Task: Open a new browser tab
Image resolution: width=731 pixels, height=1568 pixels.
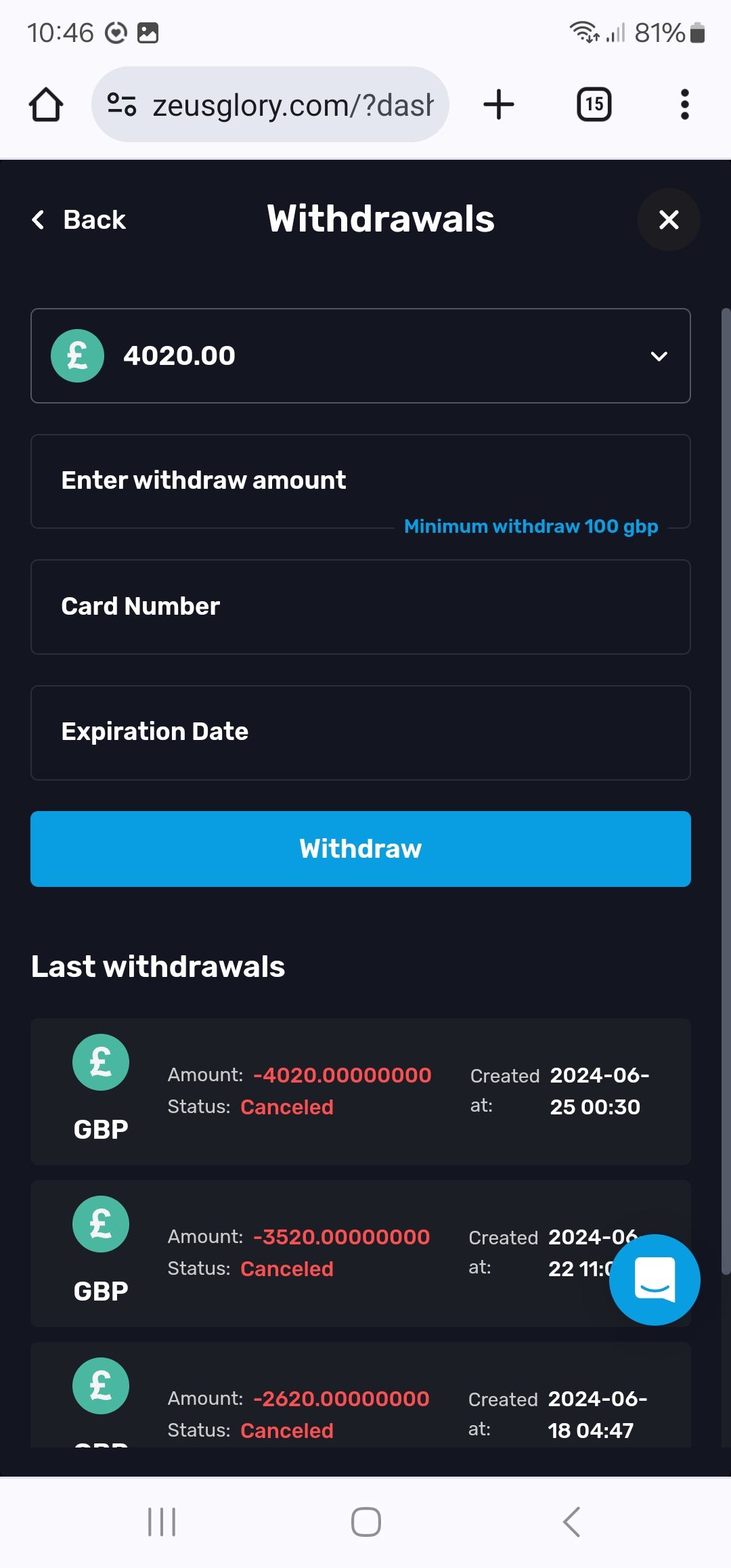Action: pos(499,105)
